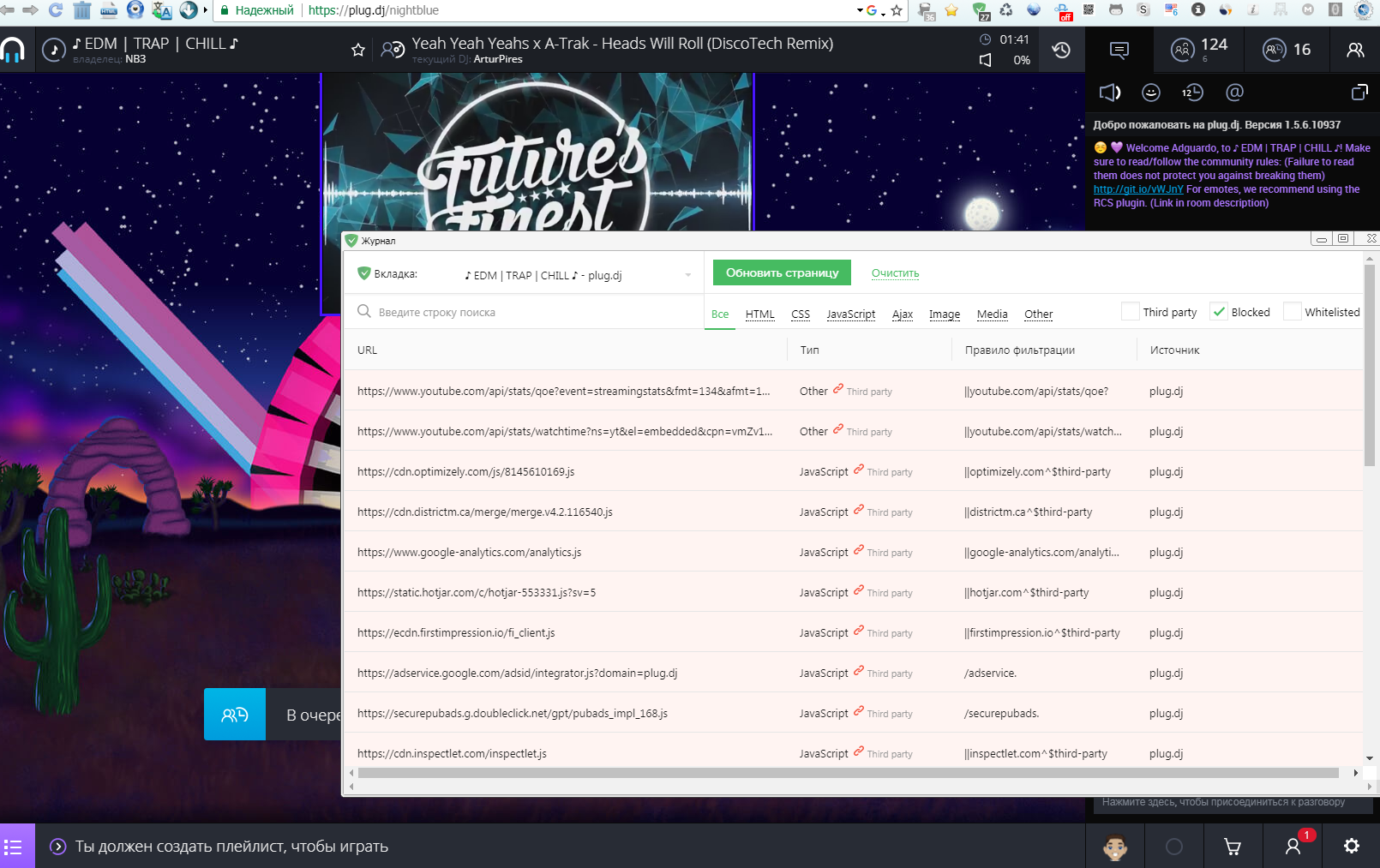This screenshot has height=868, width=1380.
Task: Switch to the Ajax filter tab
Action: (903, 314)
